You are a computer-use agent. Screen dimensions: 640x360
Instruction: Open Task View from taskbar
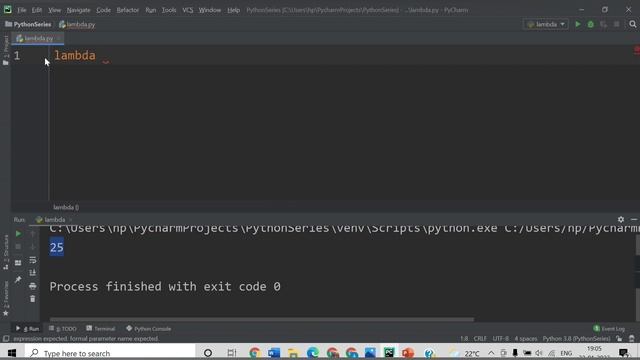coord(231,353)
